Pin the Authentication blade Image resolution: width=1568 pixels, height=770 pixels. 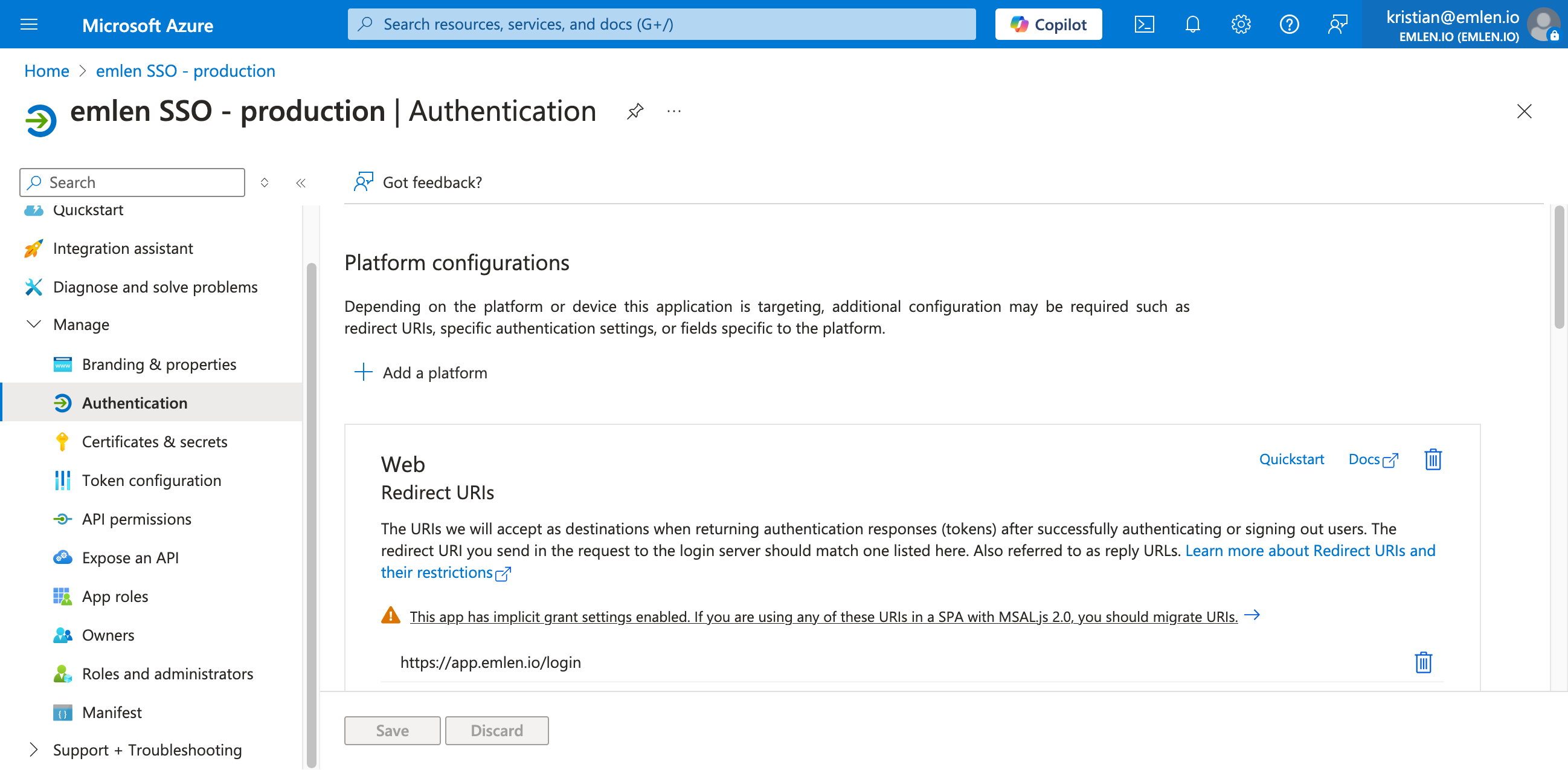[635, 111]
